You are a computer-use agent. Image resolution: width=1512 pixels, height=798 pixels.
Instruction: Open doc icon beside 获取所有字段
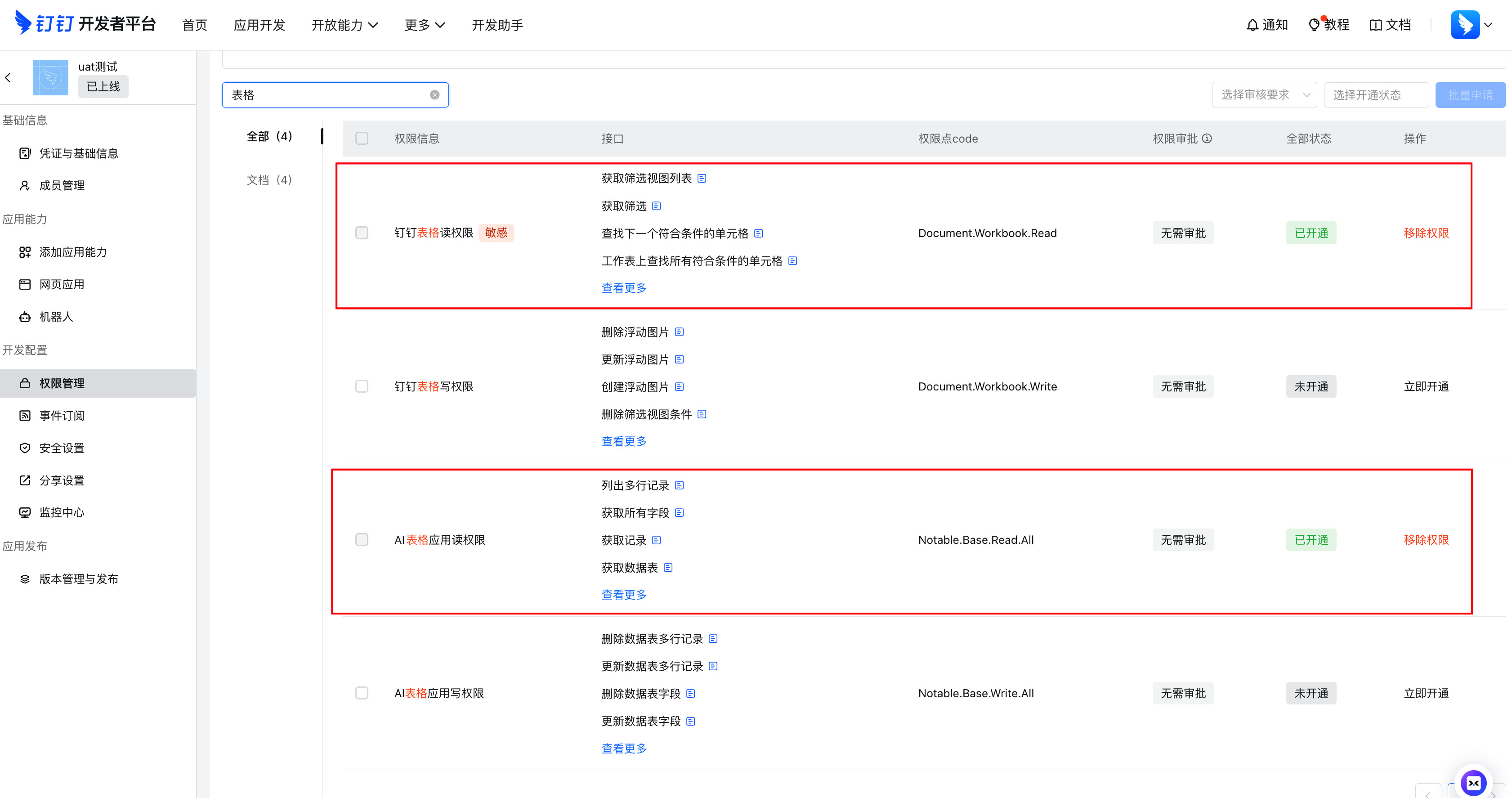[680, 513]
